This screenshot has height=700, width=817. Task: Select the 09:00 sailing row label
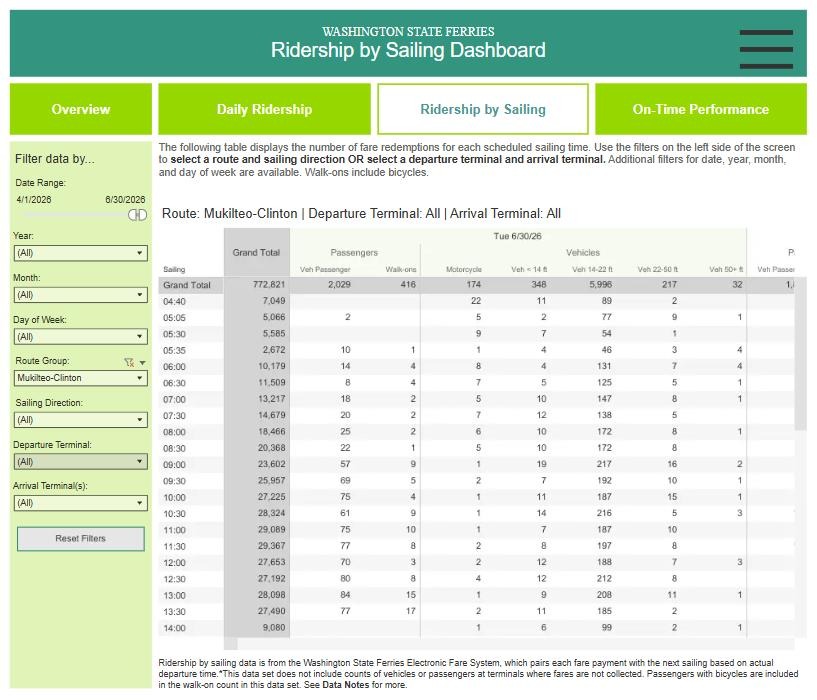(174, 465)
